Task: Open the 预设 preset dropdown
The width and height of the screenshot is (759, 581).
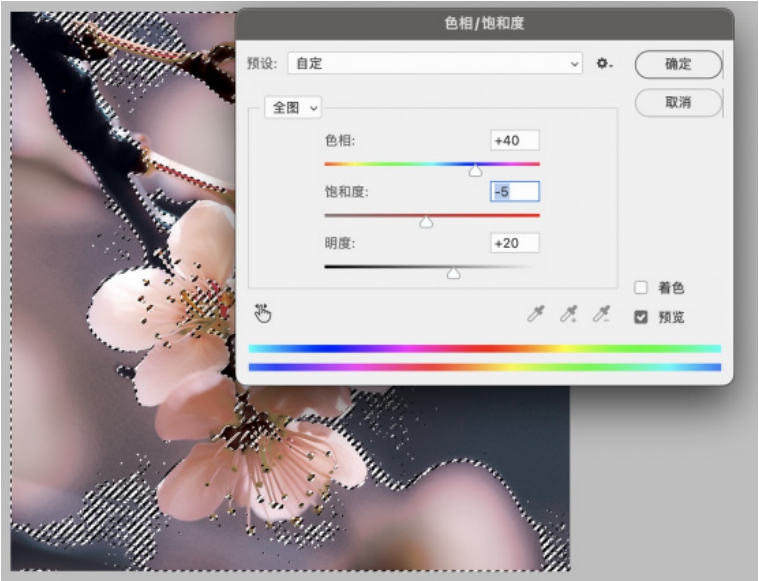Action: point(435,64)
